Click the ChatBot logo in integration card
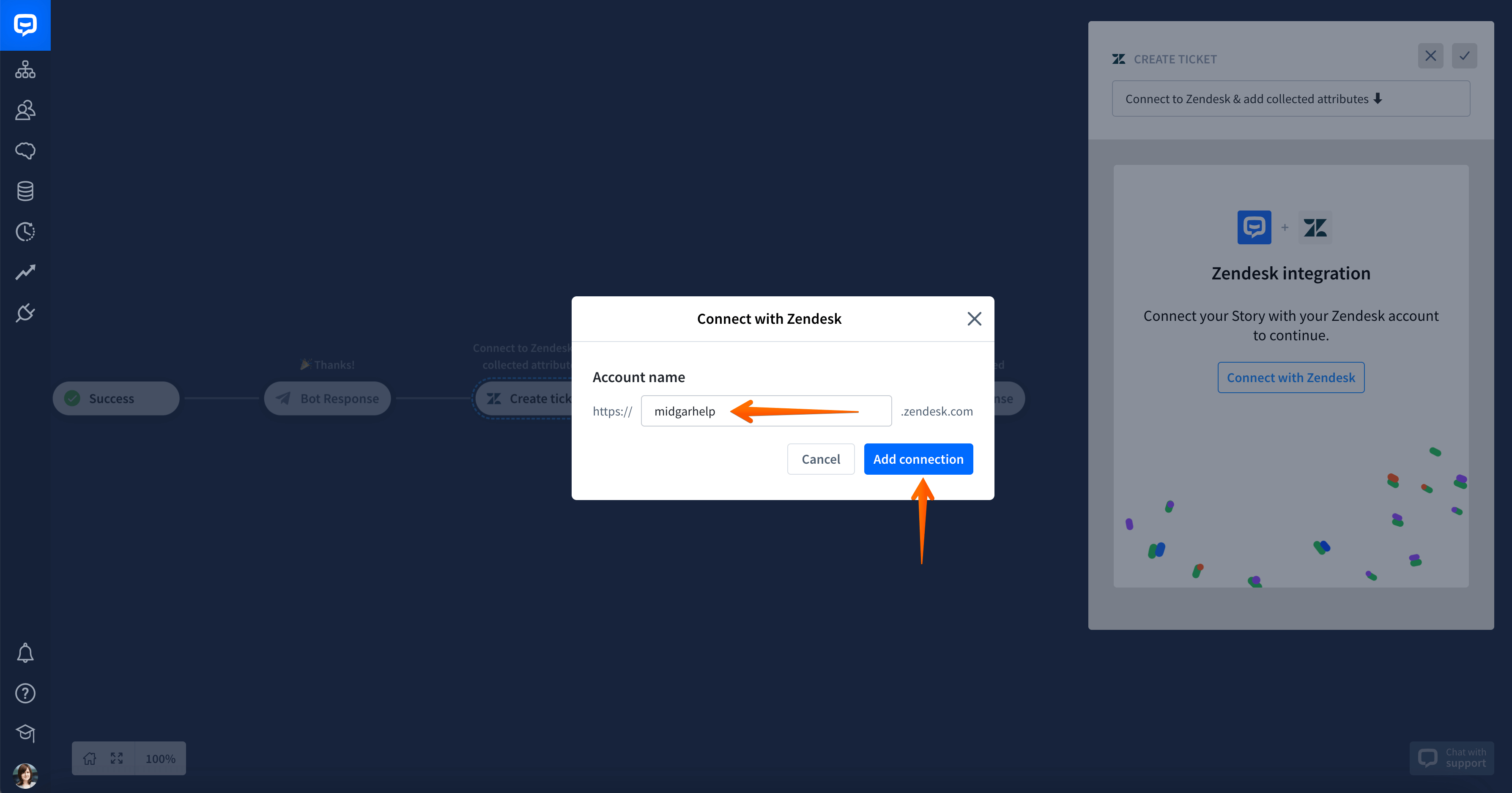Image resolution: width=1512 pixels, height=793 pixels. coord(1255,227)
